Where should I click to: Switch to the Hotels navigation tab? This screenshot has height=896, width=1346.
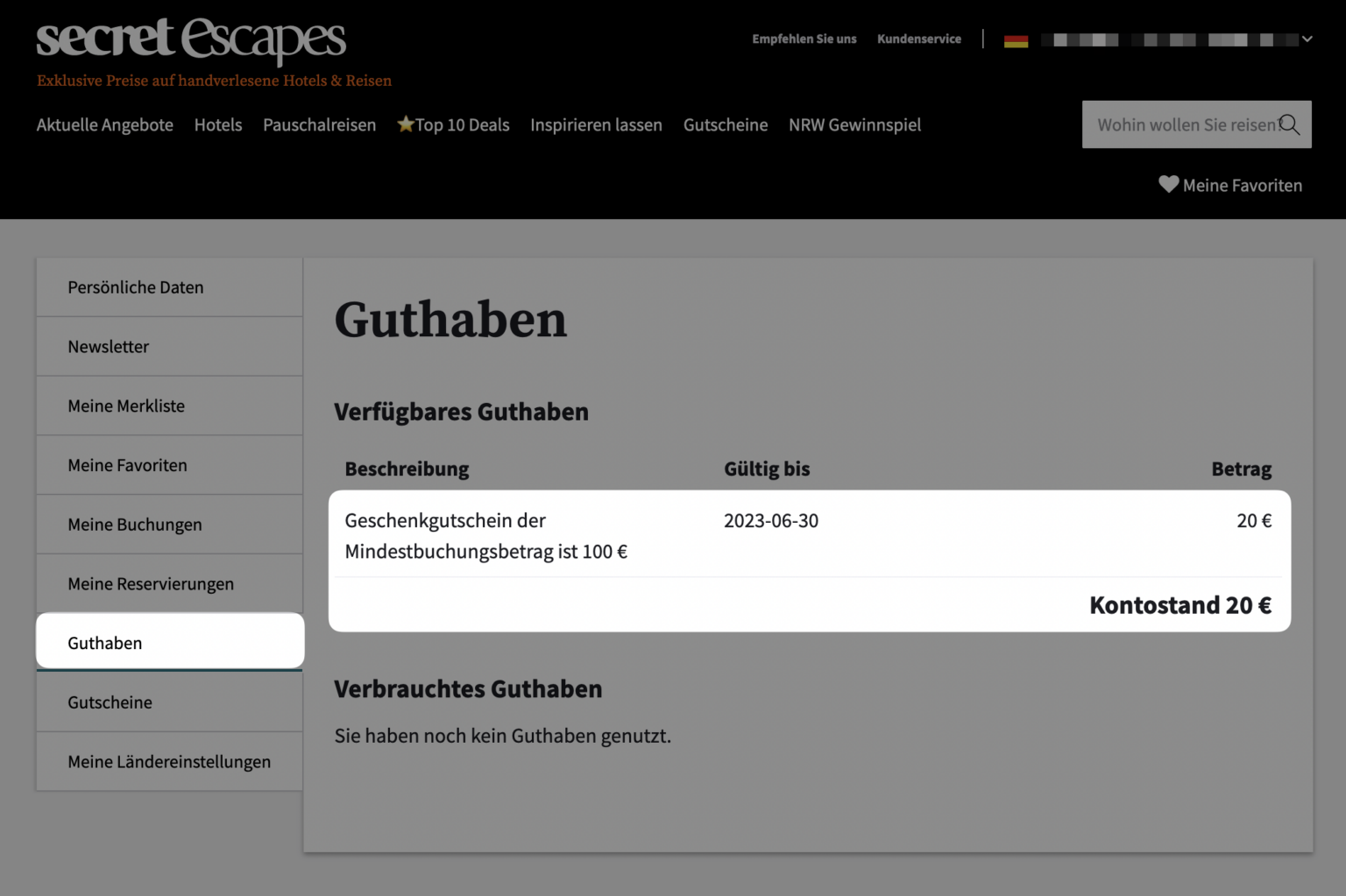coord(218,124)
